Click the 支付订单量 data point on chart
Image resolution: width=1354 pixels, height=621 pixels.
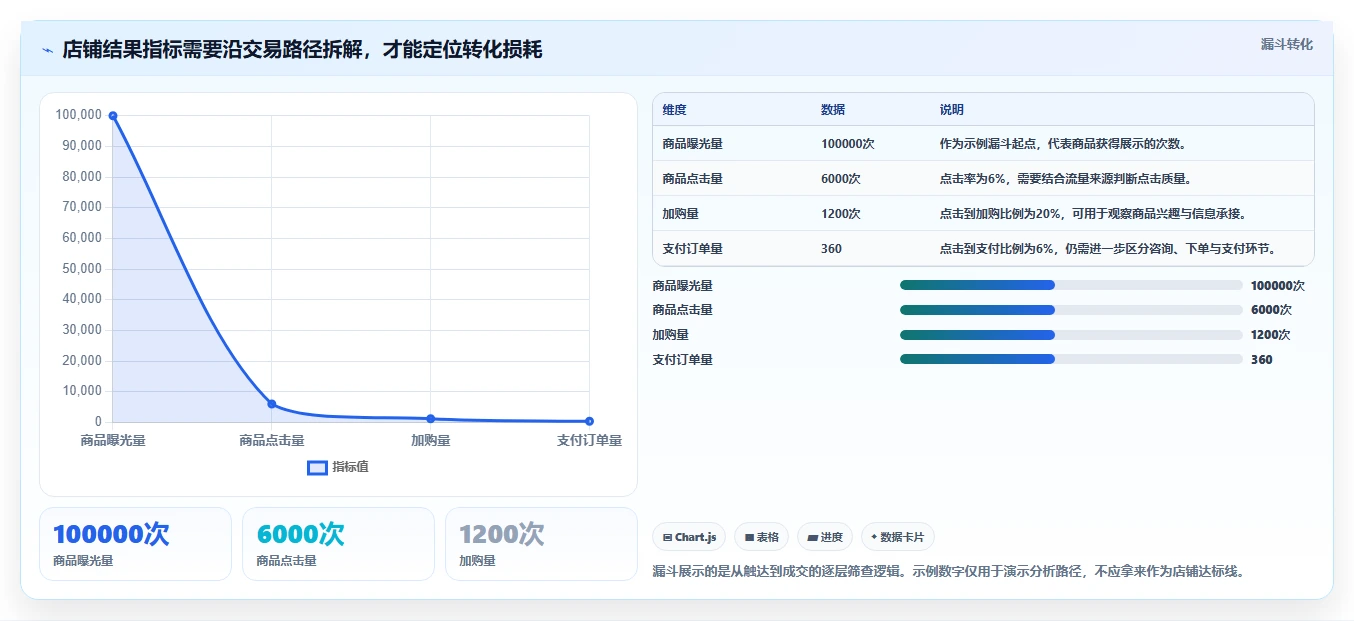pyautogui.click(x=589, y=421)
